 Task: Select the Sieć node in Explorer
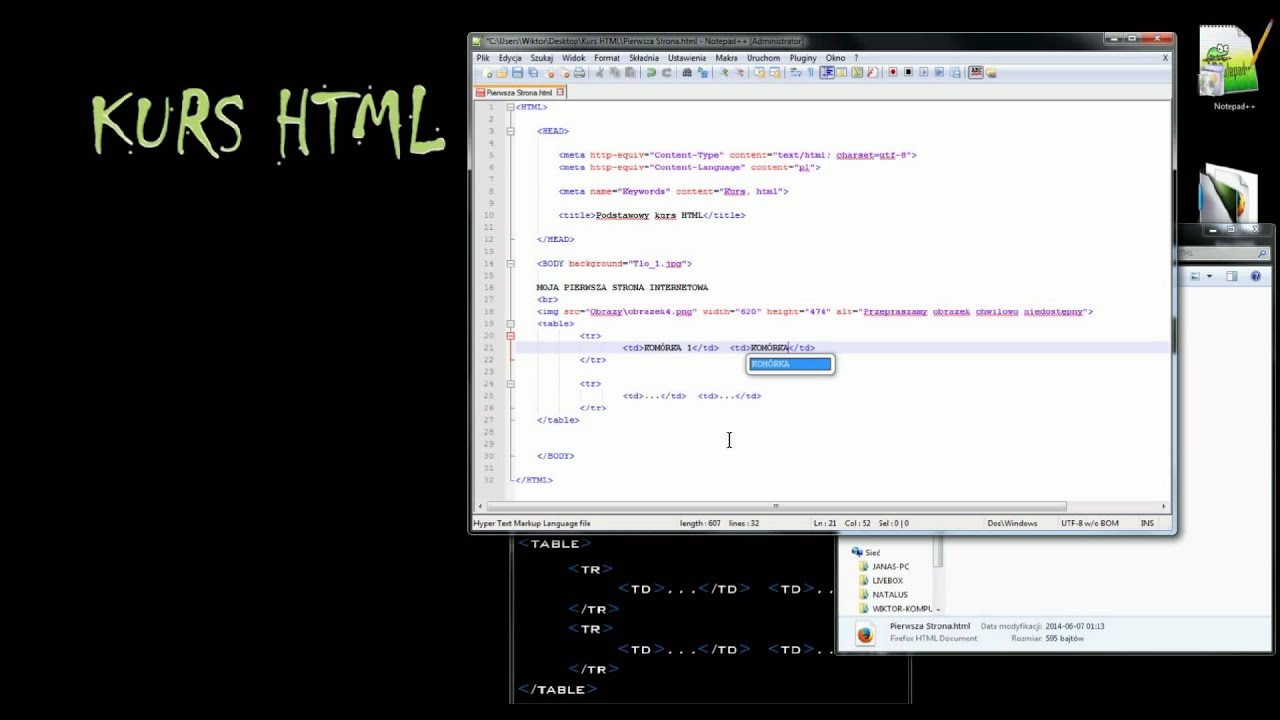coord(866,552)
